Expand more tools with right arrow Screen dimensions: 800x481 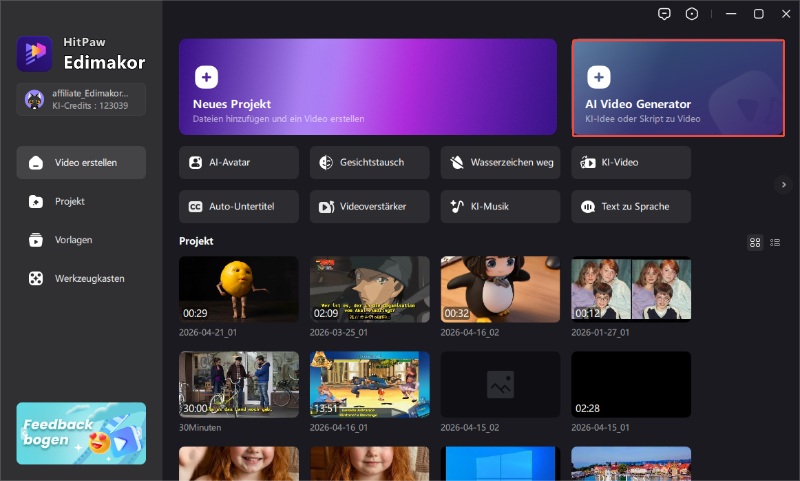coord(783,184)
